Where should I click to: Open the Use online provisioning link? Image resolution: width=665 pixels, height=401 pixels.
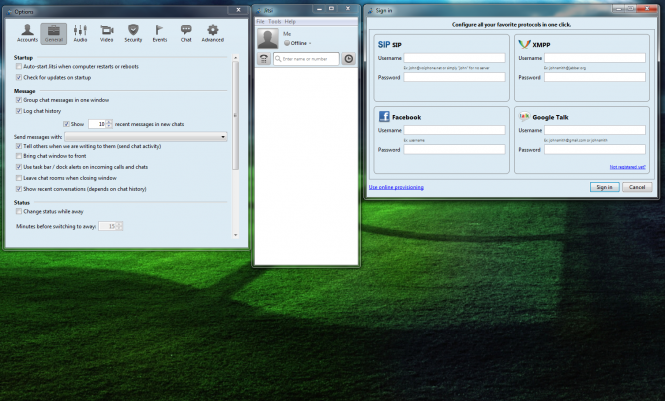(x=396, y=187)
